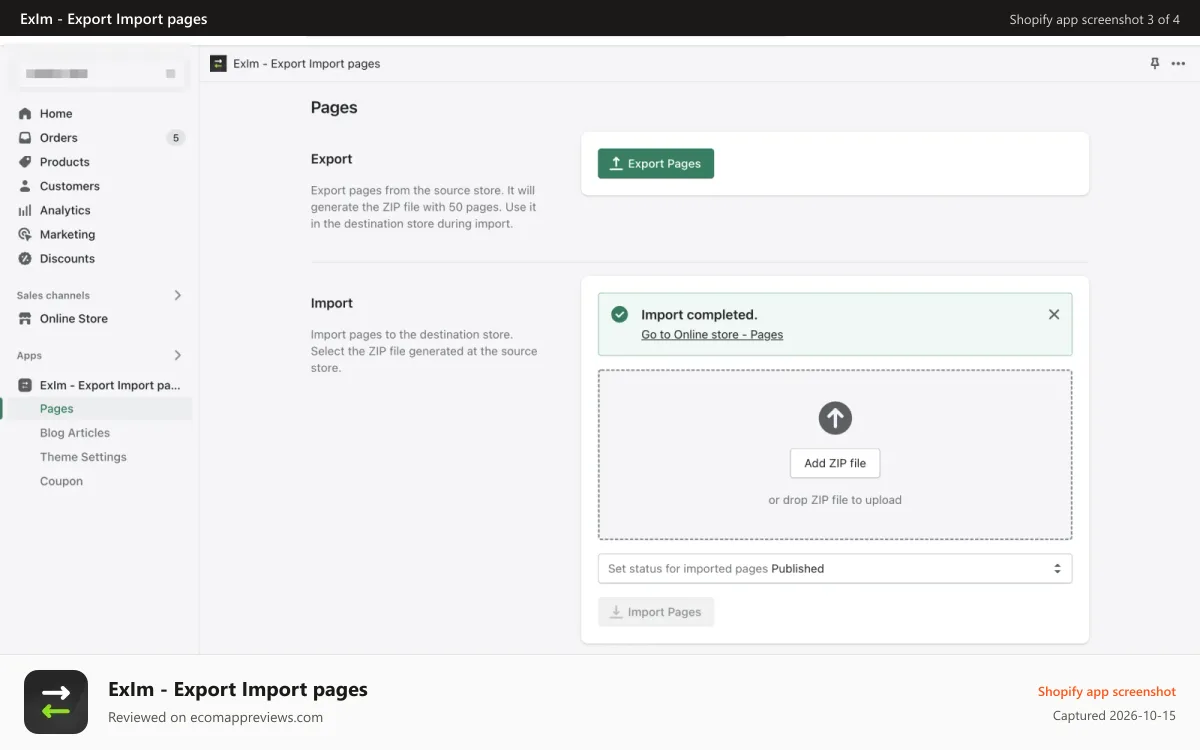Click the Discounts badge icon
The width and height of the screenshot is (1200, 750).
25,258
